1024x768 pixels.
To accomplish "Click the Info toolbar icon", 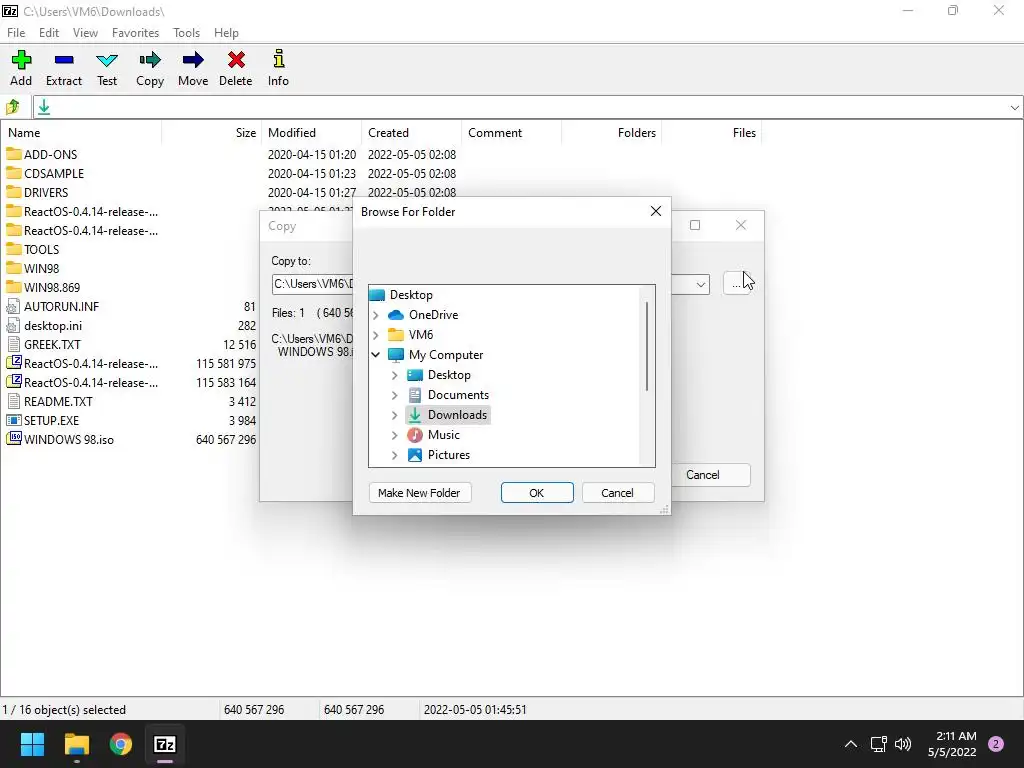I will tap(278, 59).
